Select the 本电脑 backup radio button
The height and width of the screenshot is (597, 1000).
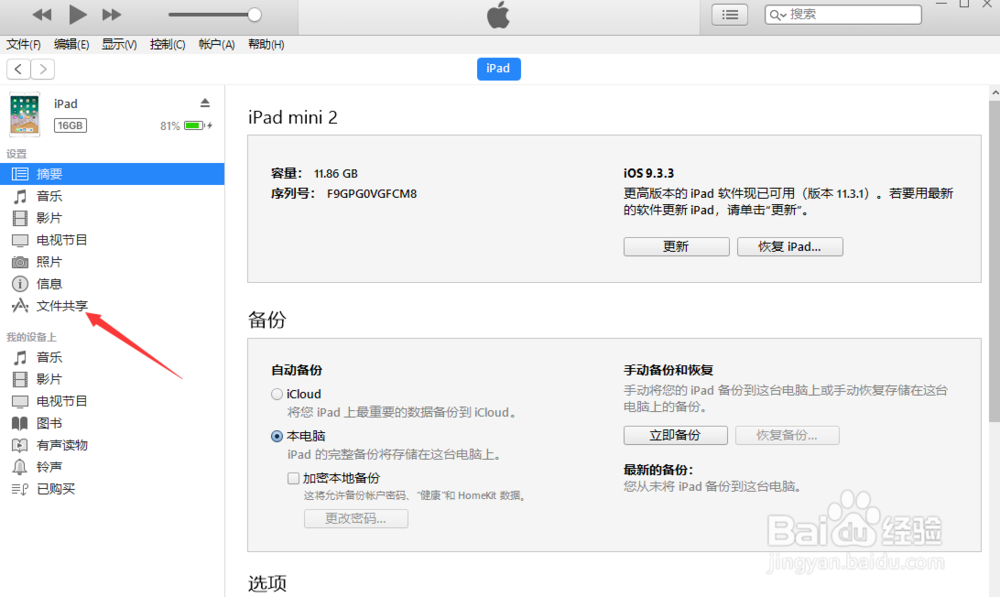[x=277, y=436]
